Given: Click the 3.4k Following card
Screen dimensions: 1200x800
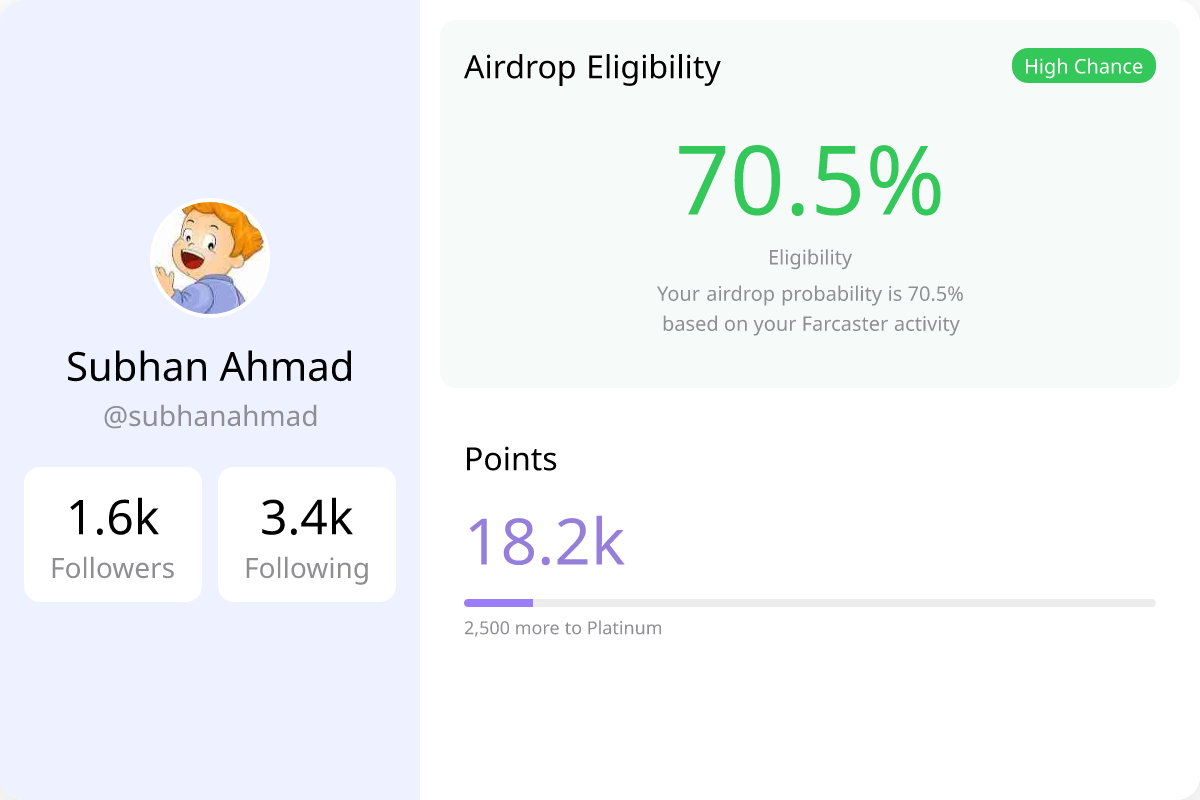Looking at the screenshot, I should coord(307,534).
